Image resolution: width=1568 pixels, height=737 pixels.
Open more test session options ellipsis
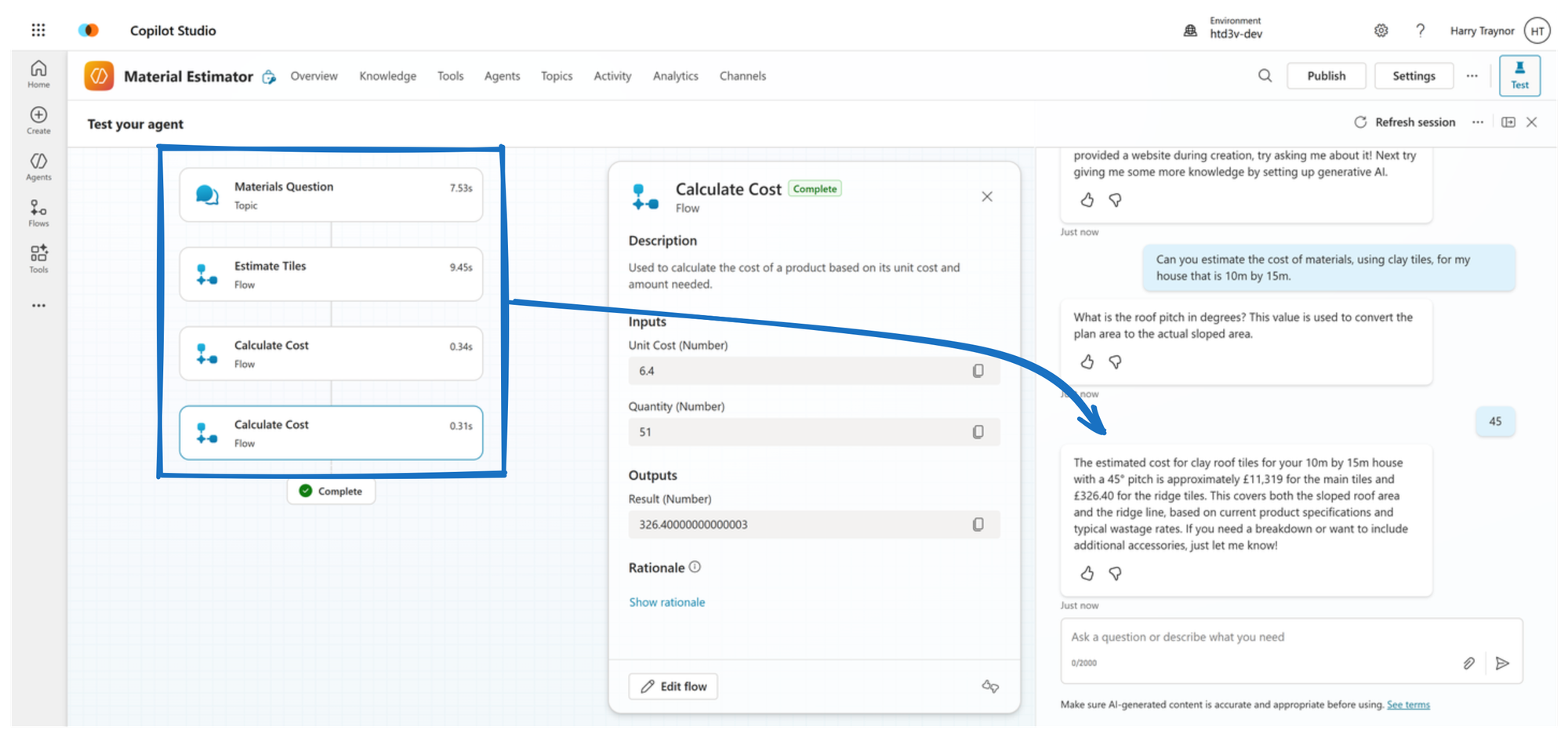[1478, 122]
